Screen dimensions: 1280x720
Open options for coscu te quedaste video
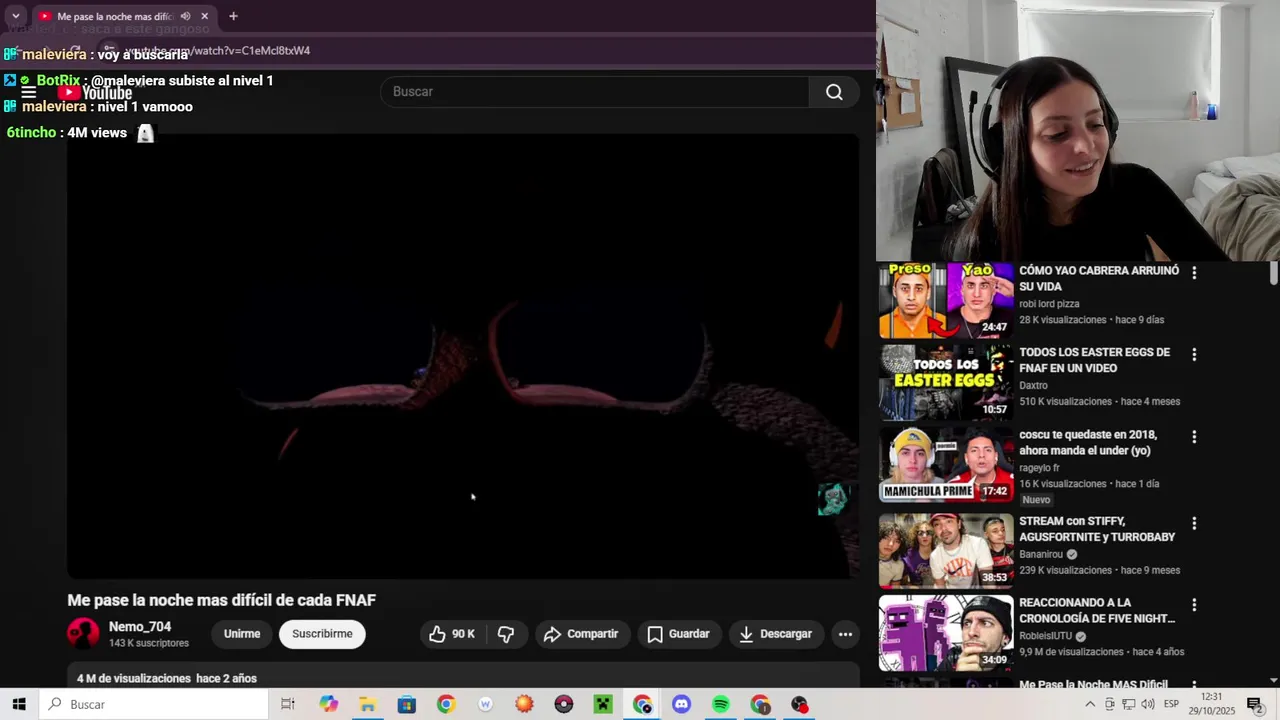1194,437
